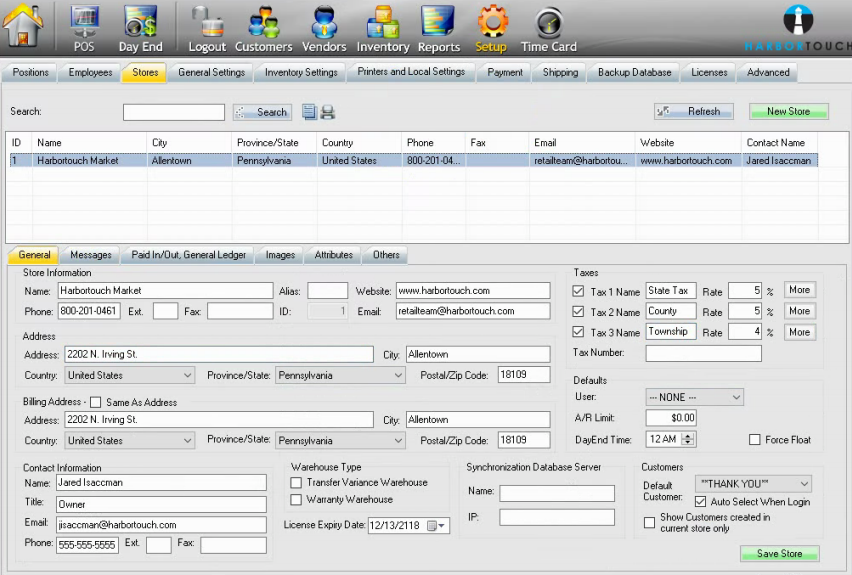
Task: Open the Time Card clock icon
Action: click(548, 24)
